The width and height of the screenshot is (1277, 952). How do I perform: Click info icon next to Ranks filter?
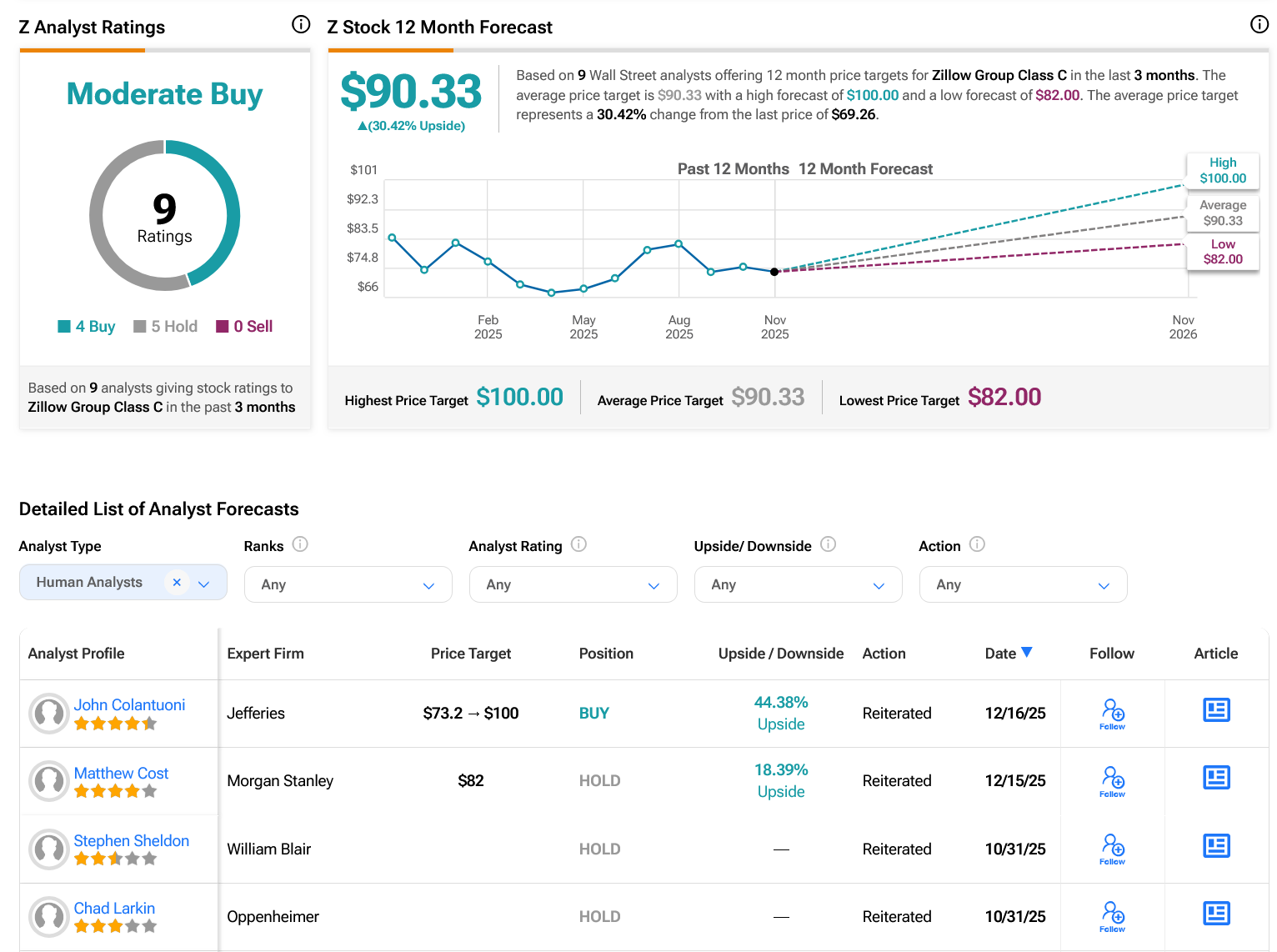300,544
